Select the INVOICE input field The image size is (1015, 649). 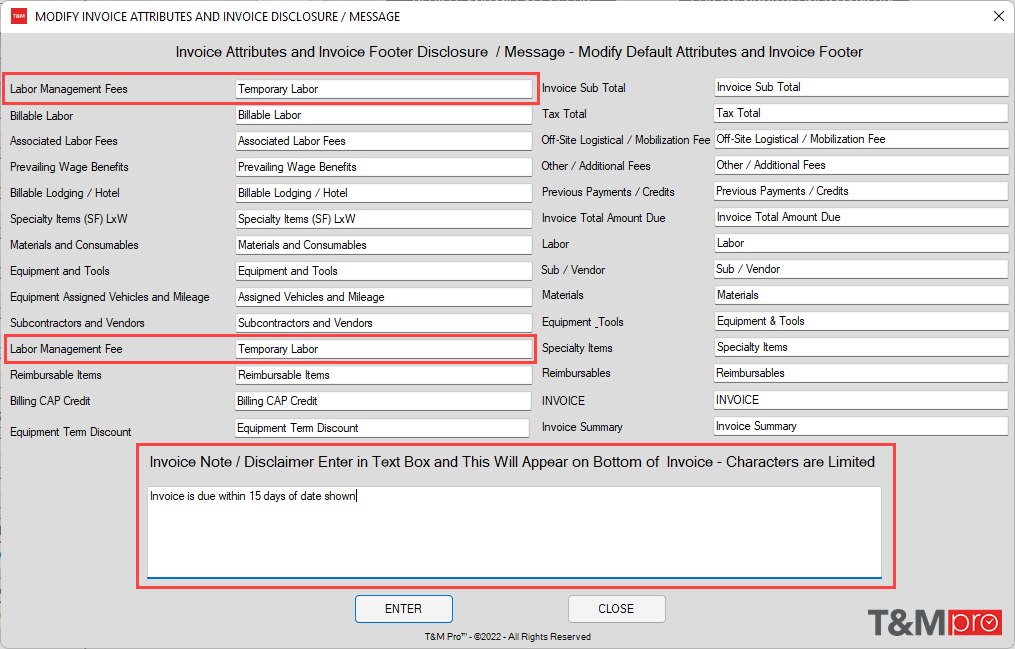(x=861, y=400)
